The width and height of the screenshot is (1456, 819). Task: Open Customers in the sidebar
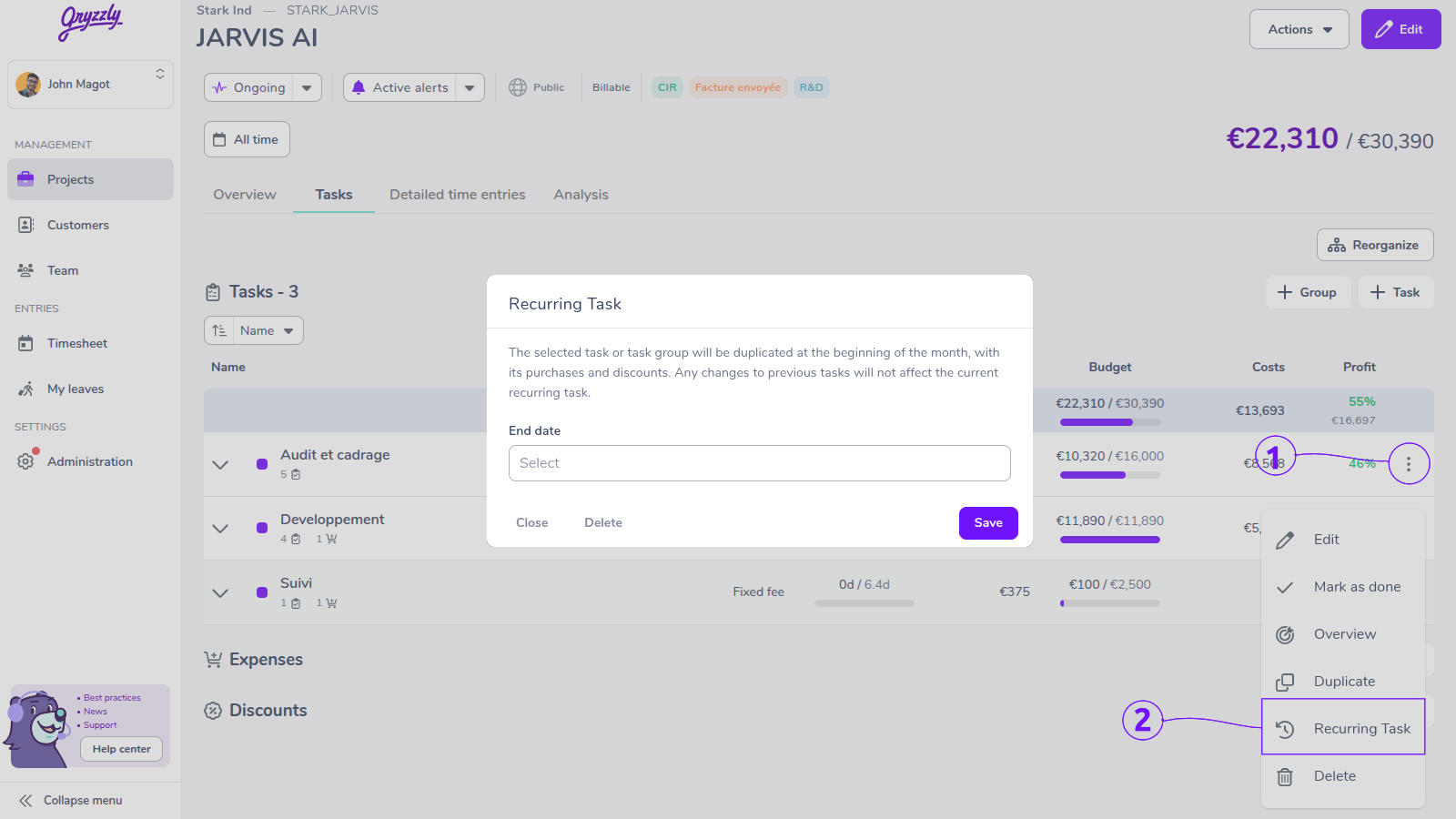[90, 225]
